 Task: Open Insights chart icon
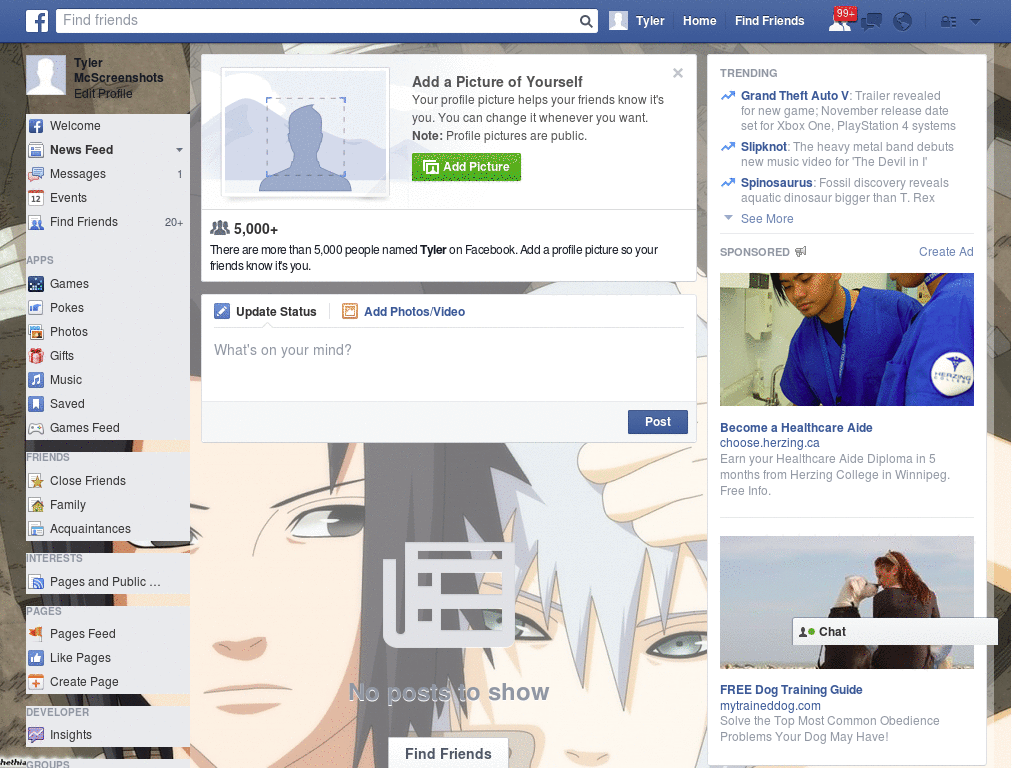(36, 735)
